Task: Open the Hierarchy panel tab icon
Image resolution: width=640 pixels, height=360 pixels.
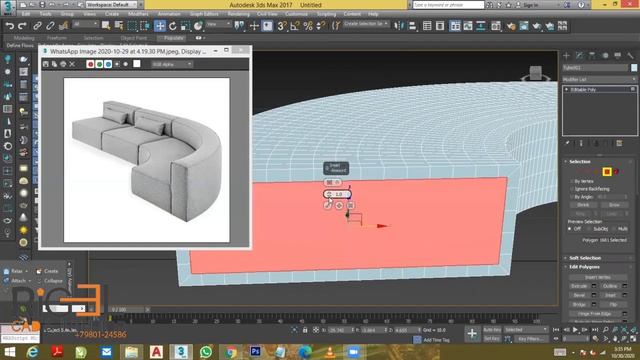Action: coord(592,56)
